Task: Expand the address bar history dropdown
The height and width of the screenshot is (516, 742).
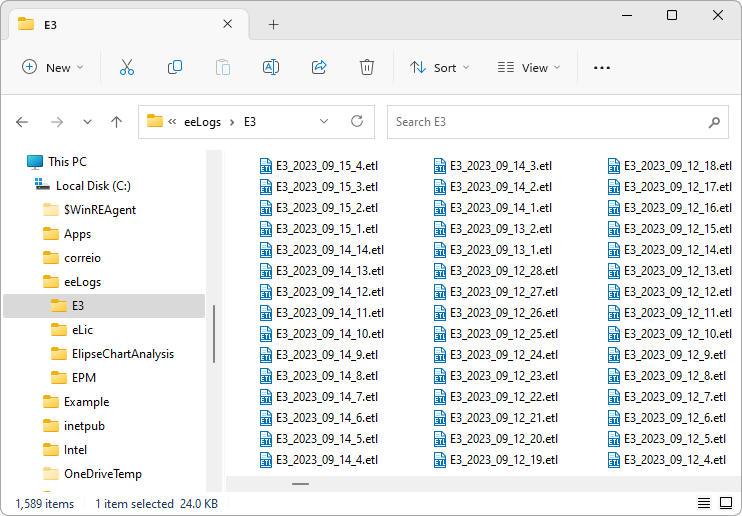Action: (324, 121)
